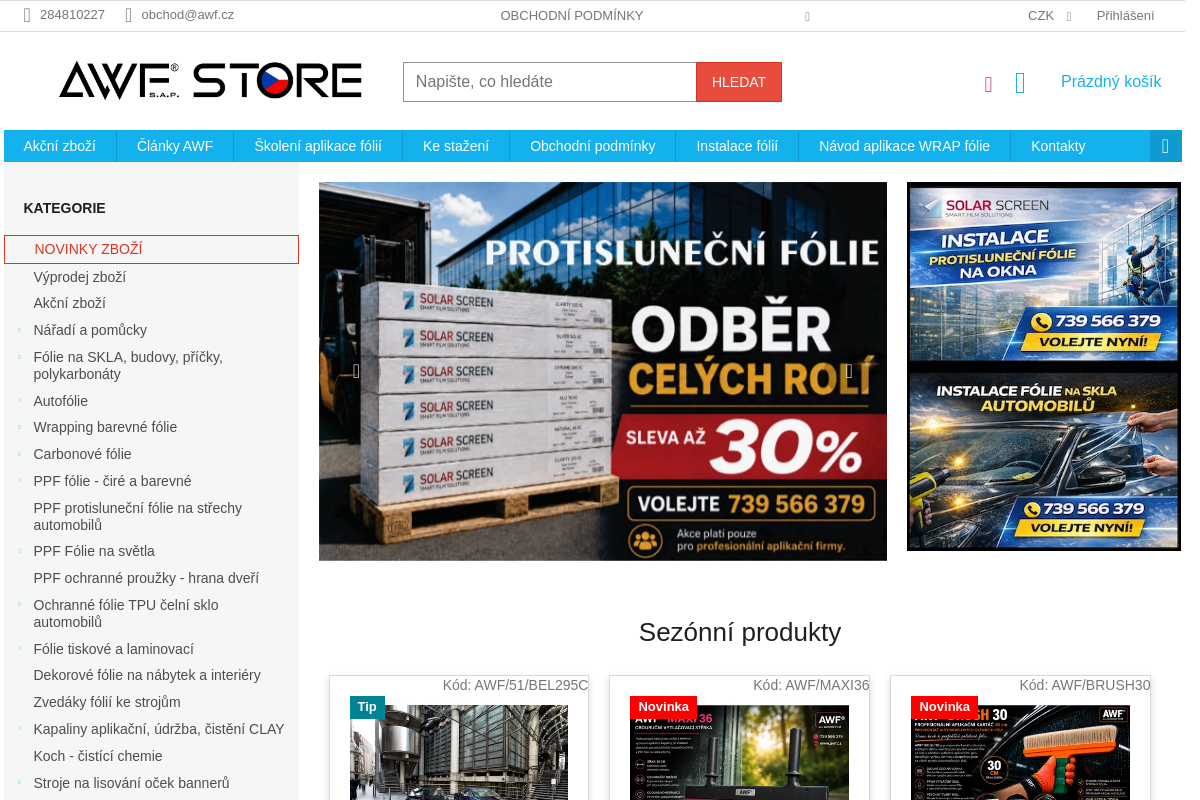Open the AWF/MAXI36 product image
This screenshot has width=1200, height=800.
[739, 752]
